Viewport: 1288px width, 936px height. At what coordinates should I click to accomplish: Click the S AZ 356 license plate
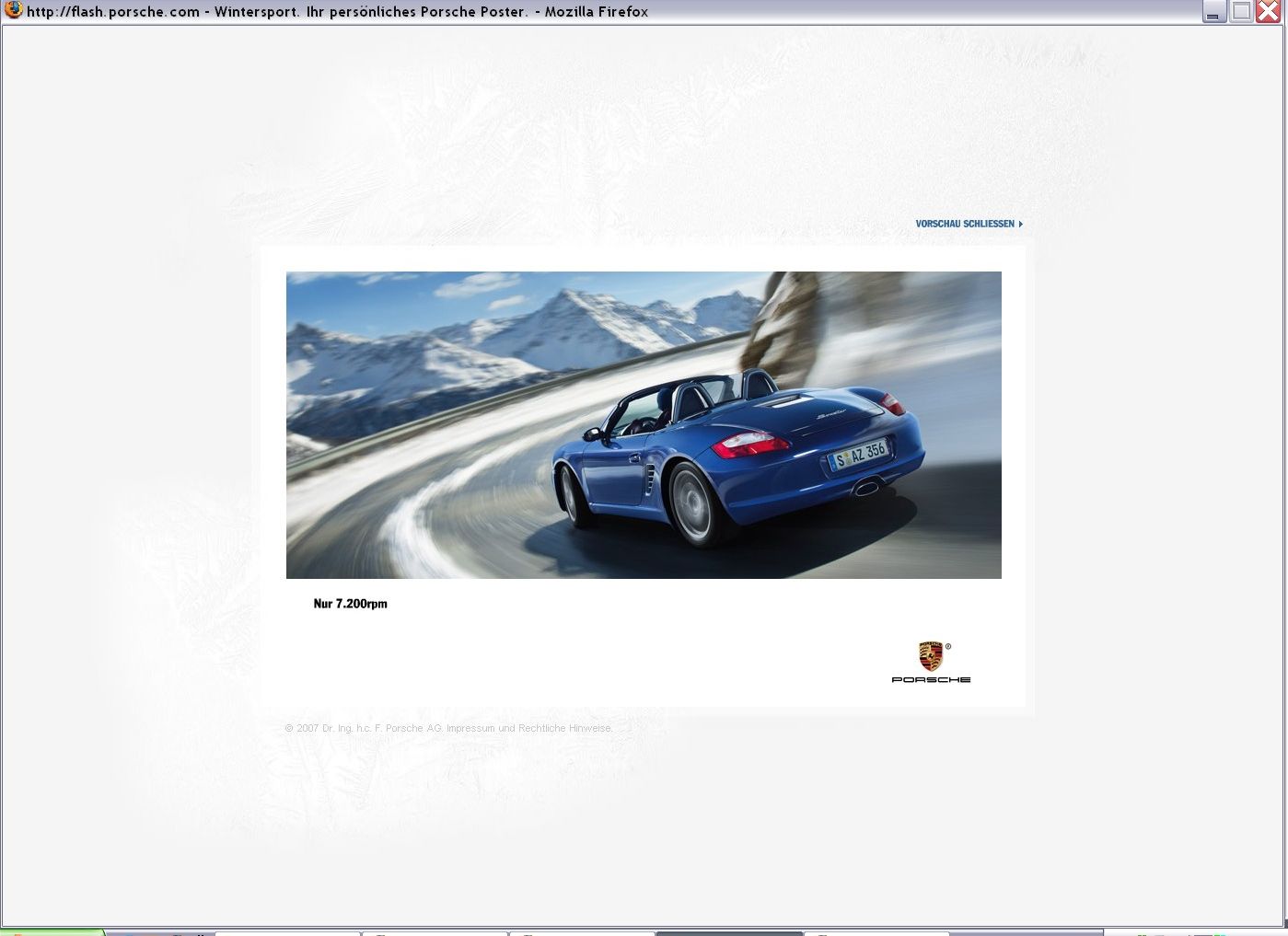click(x=859, y=454)
